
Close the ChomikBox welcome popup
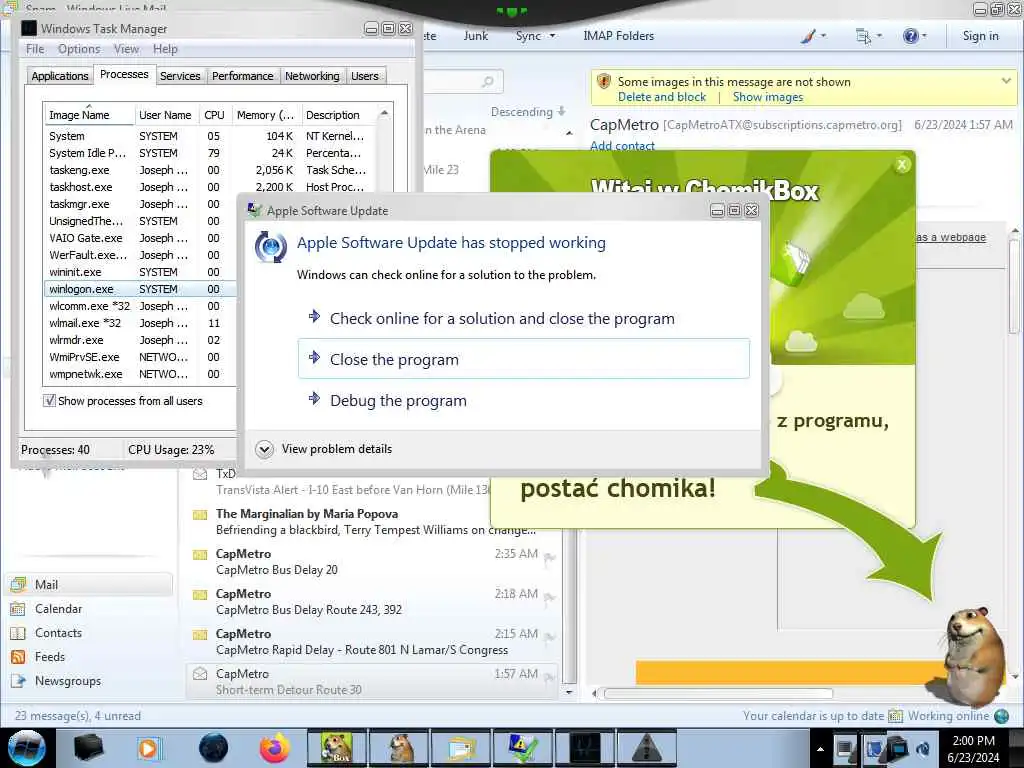(902, 165)
